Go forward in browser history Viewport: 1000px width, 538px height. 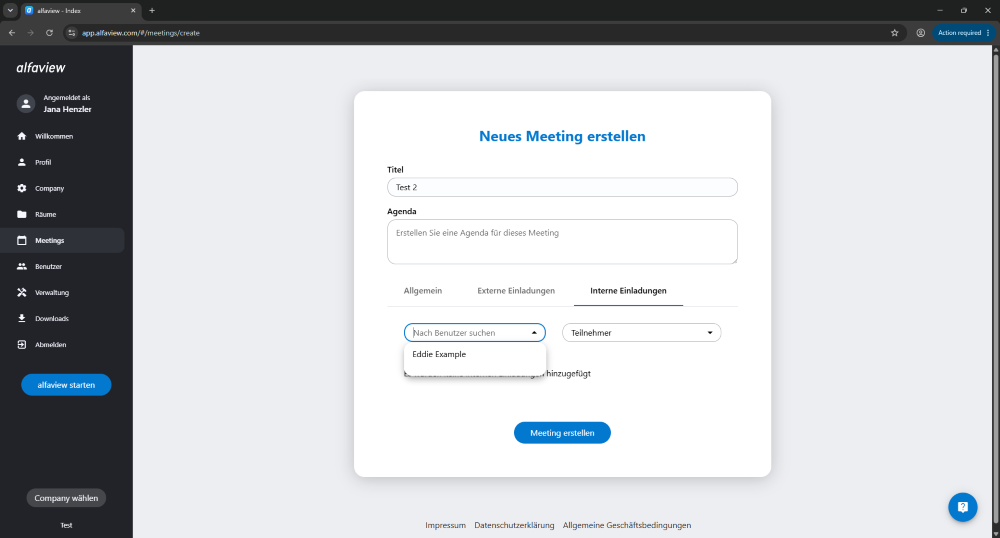(x=30, y=33)
